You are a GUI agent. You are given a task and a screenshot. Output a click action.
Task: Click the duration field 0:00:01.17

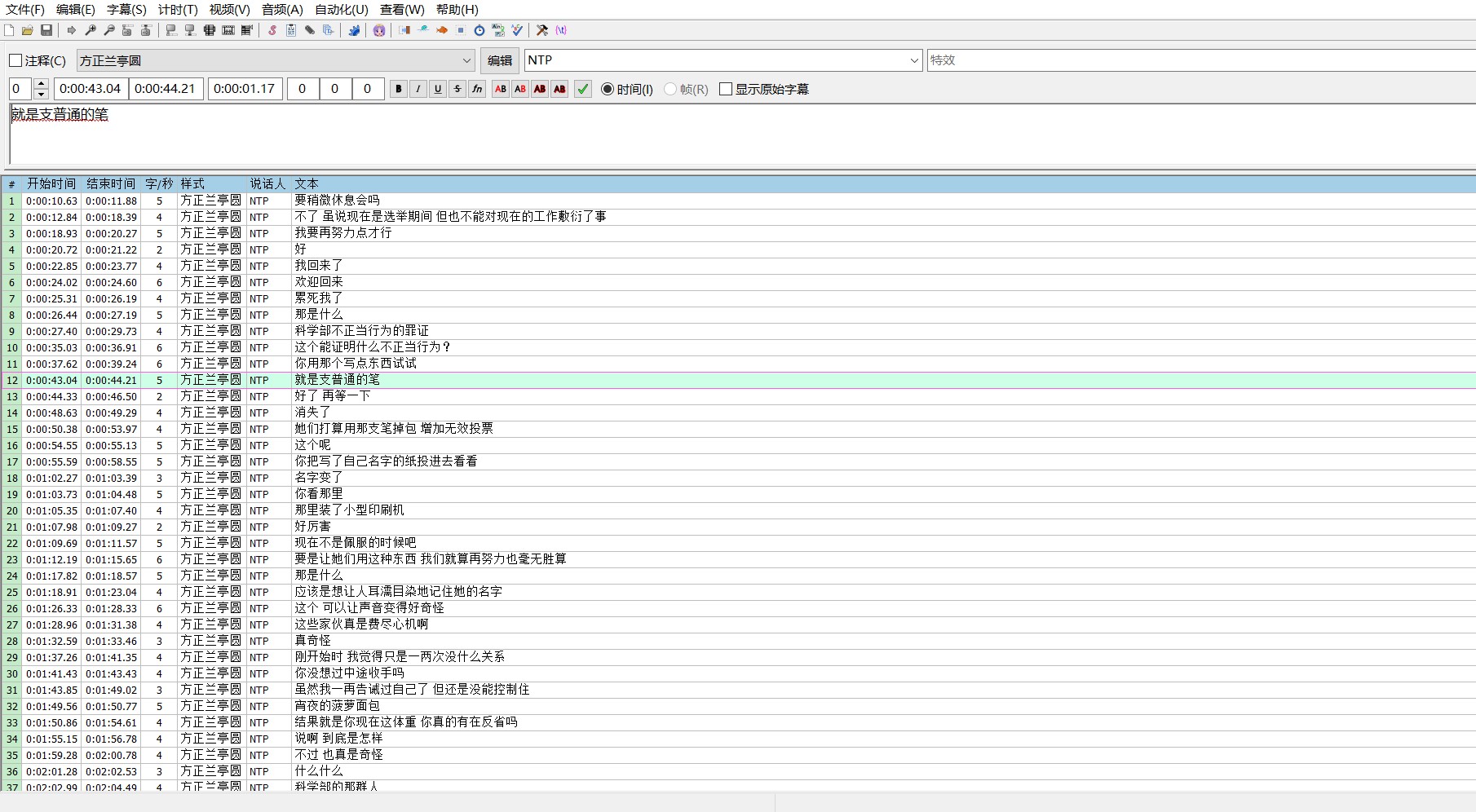[x=245, y=89]
